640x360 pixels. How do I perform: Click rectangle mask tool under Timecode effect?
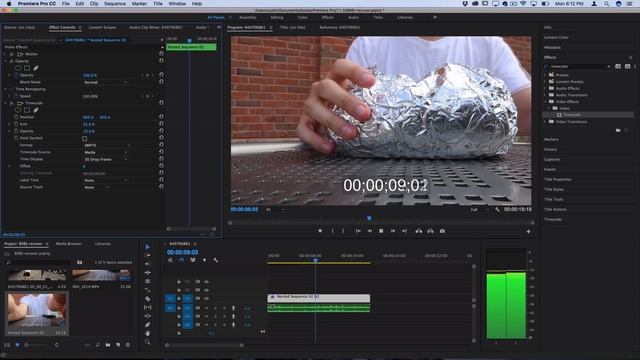[x=27, y=110]
